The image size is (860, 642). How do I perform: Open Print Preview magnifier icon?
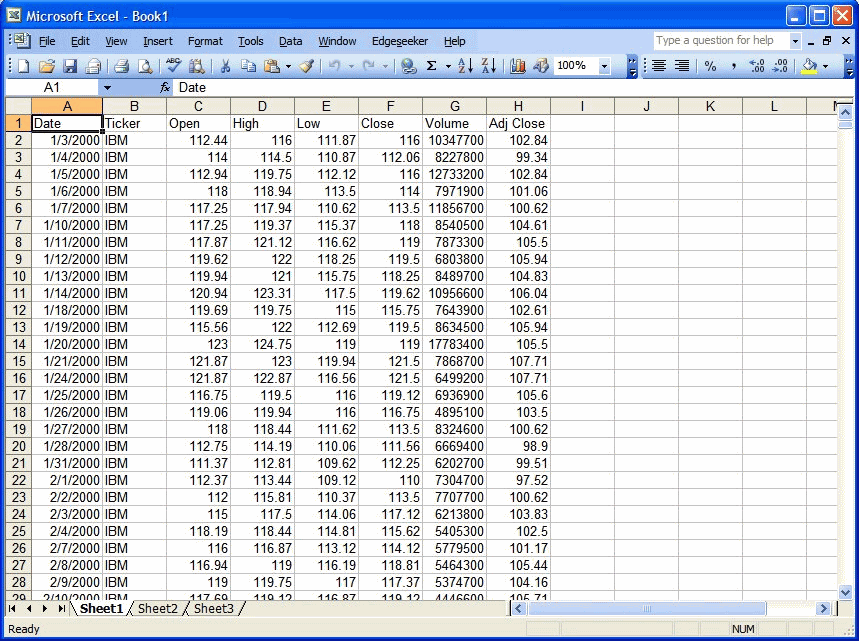(144, 66)
